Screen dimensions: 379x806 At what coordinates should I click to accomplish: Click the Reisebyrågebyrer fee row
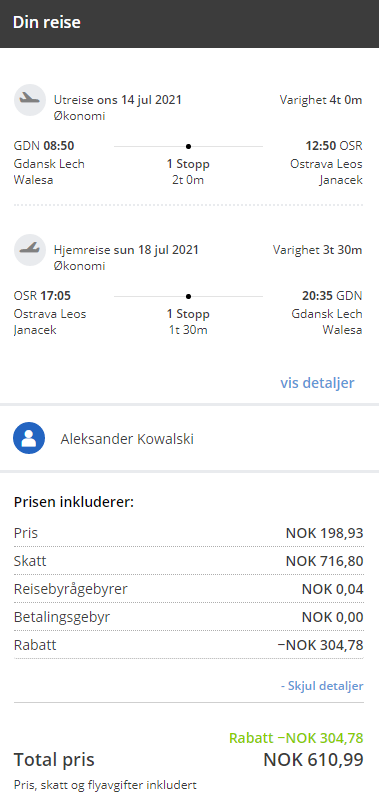[189, 589]
